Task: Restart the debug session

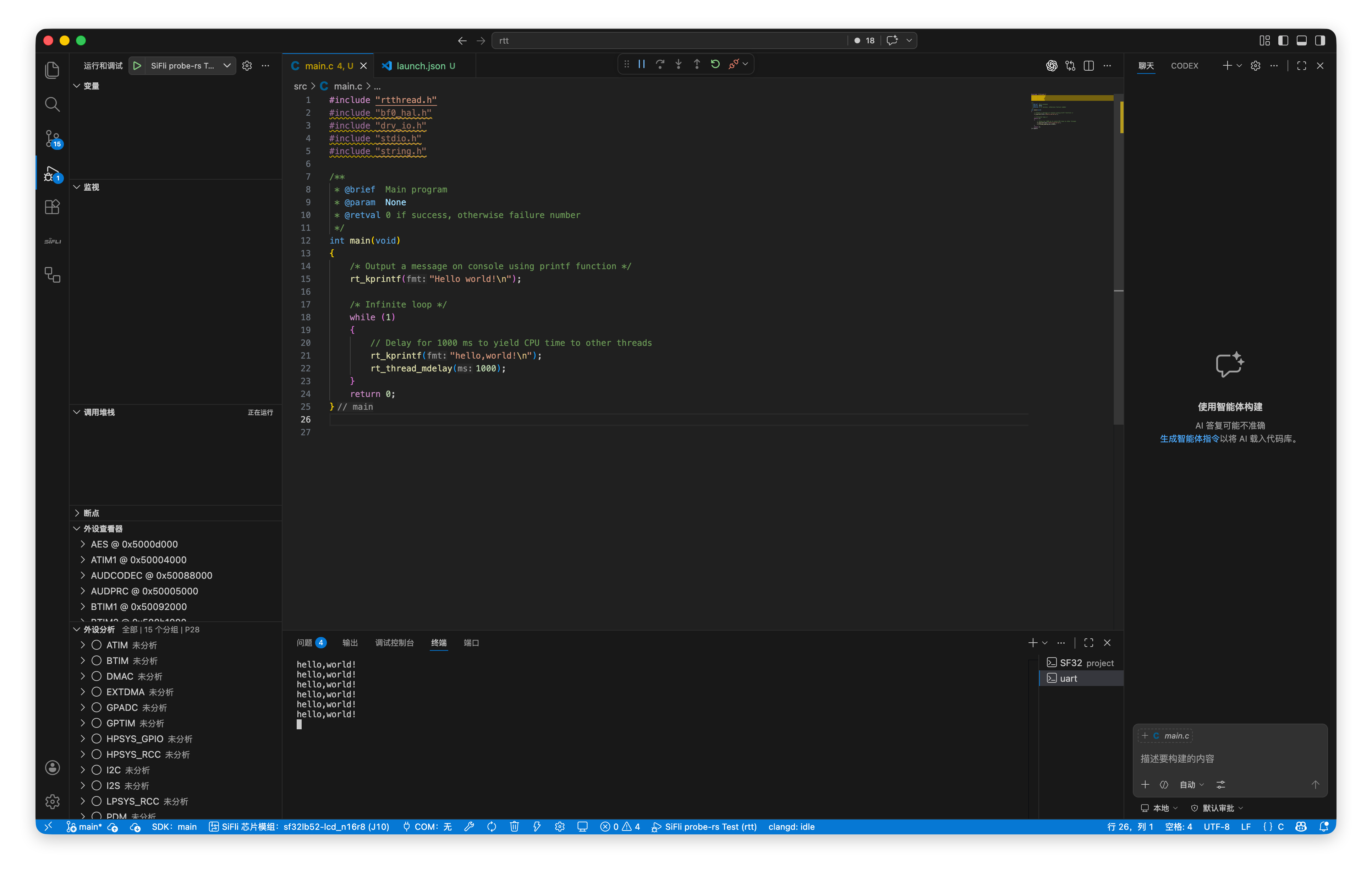Action: 715,64
